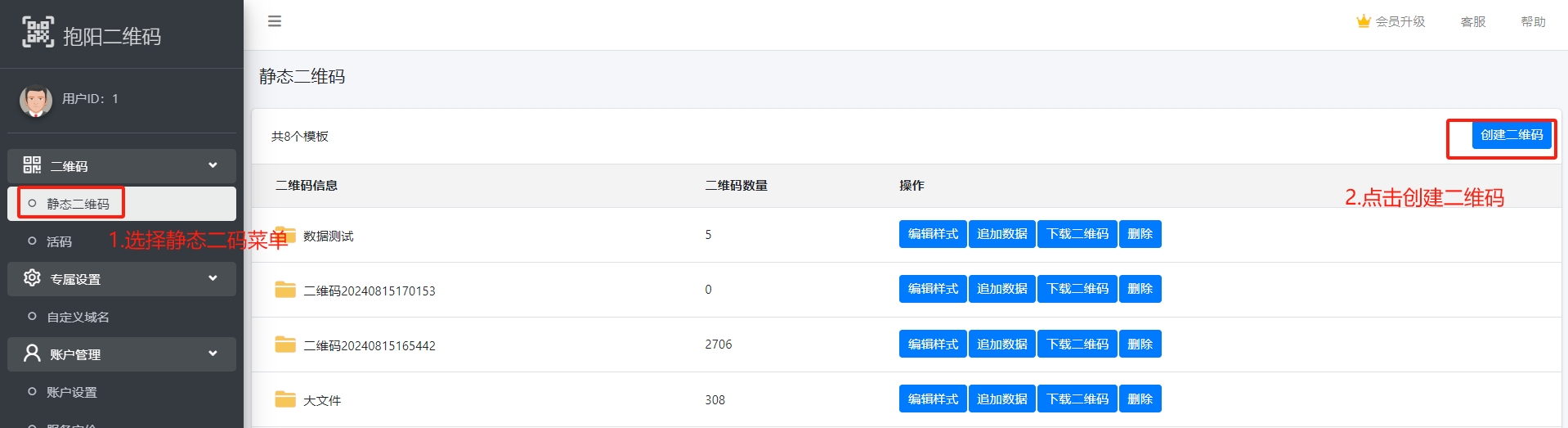Click the 大文件 folder icon
This screenshot has height=428, width=1568.
click(x=285, y=399)
